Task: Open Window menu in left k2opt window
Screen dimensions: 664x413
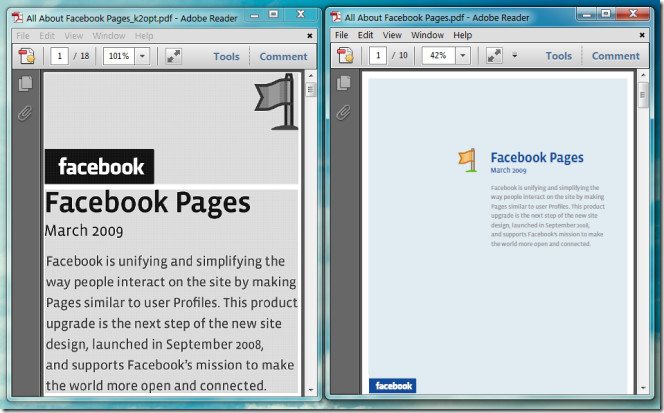Action: (109, 36)
